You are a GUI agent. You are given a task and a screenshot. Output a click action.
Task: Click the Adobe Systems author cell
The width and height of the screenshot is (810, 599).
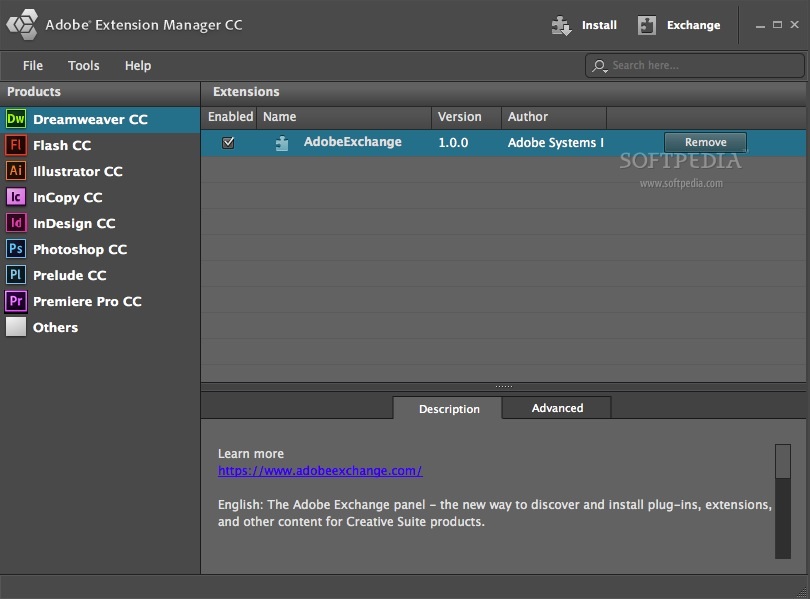point(555,143)
